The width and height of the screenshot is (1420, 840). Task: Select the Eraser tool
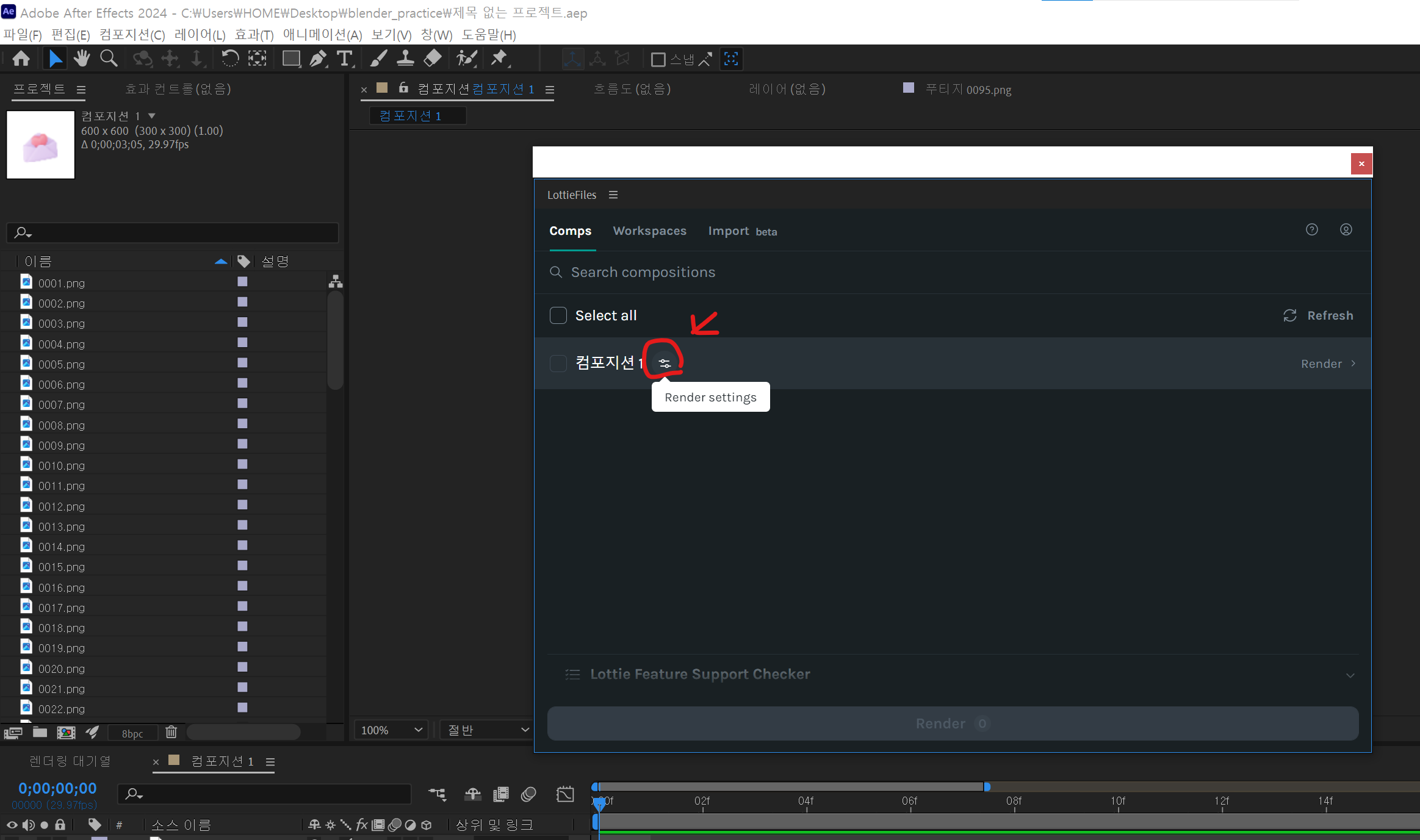(432, 59)
